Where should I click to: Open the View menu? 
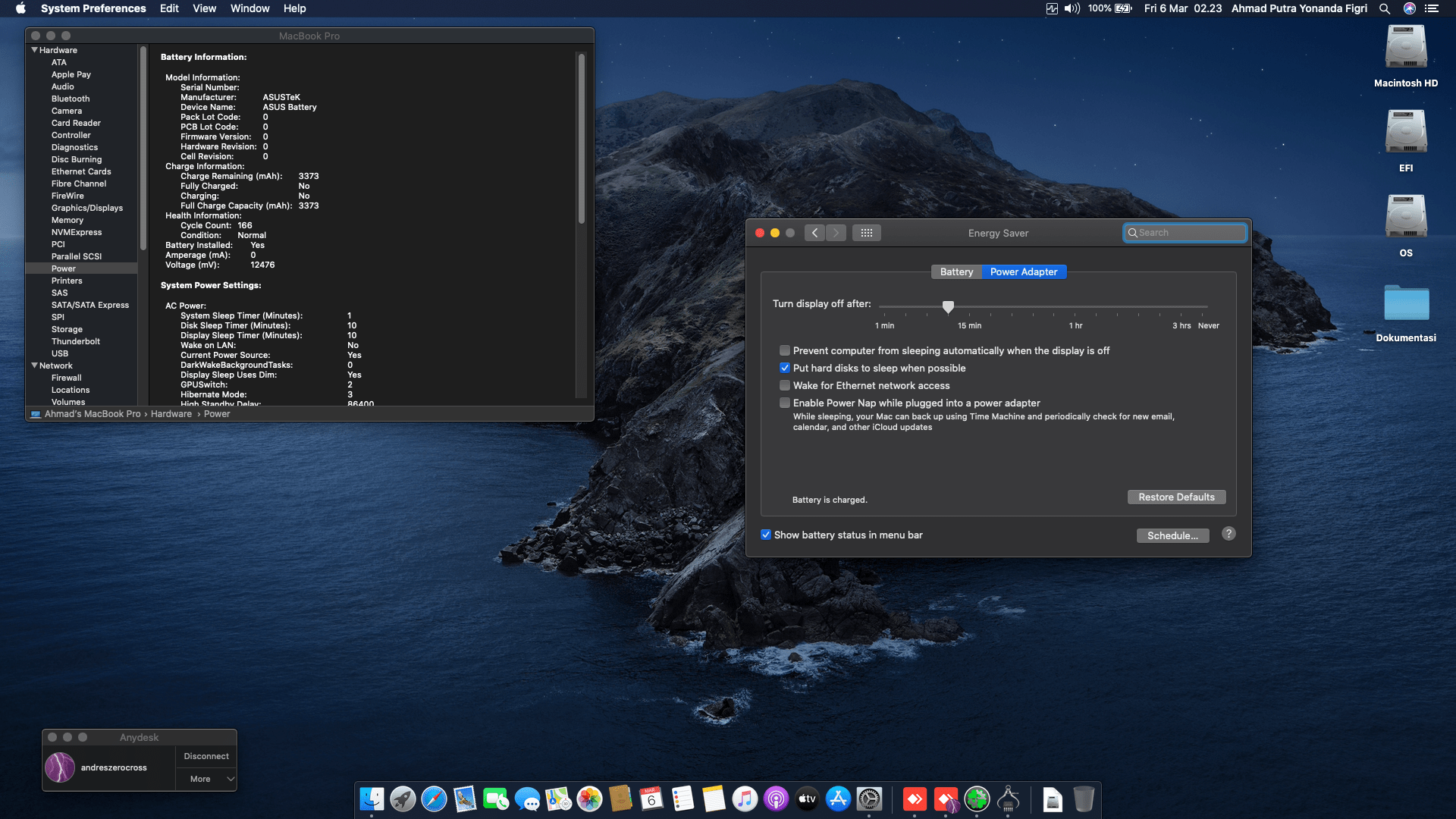[205, 8]
